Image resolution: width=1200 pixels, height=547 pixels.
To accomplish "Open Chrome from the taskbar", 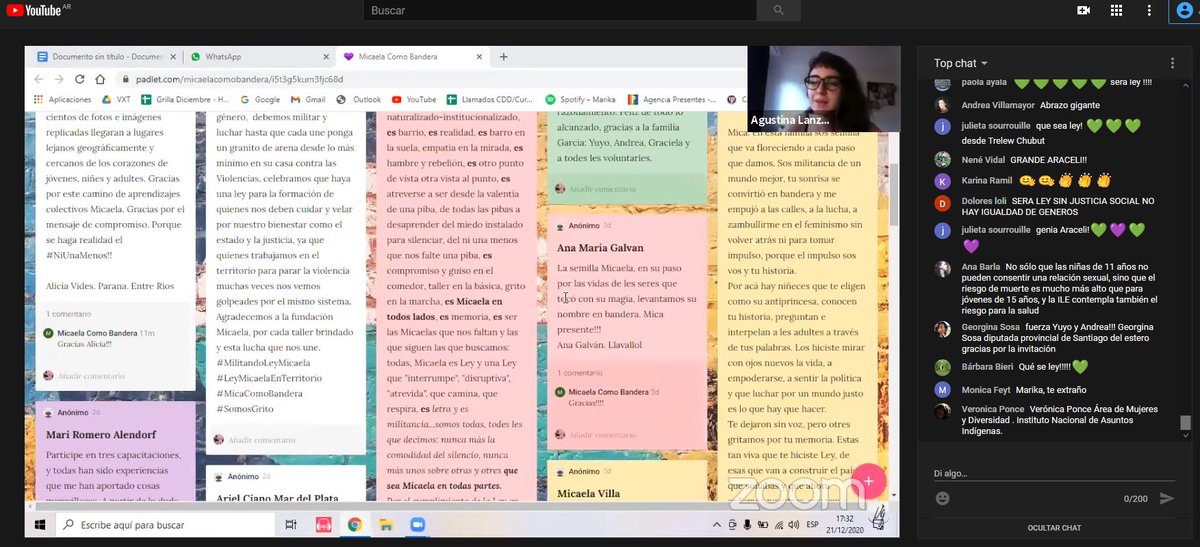I will (x=354, y=524).
